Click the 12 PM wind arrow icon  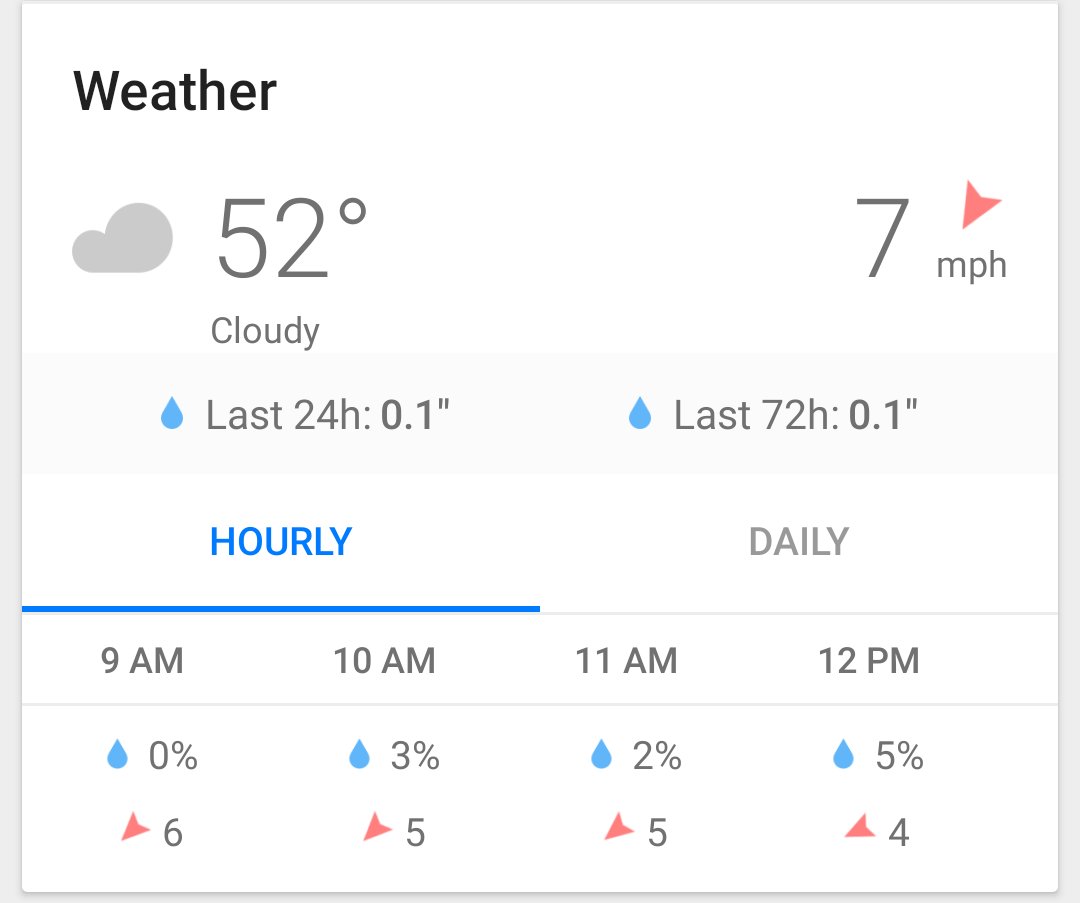860,826
